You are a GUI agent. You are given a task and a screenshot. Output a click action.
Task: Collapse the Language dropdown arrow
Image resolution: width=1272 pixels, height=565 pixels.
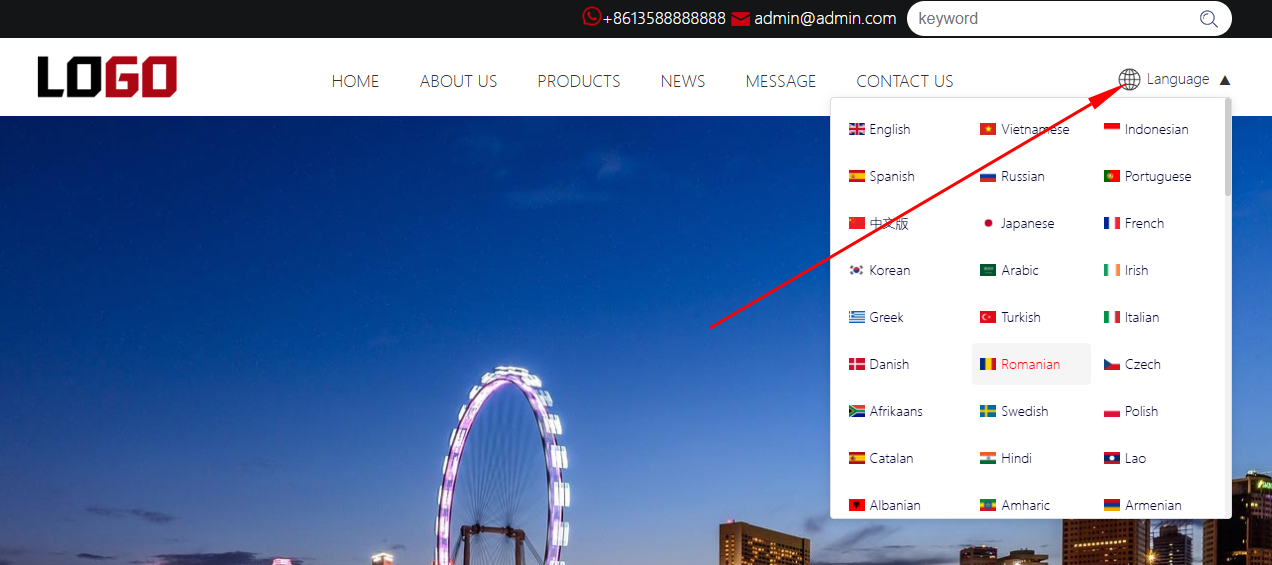tap(1225, 80)
